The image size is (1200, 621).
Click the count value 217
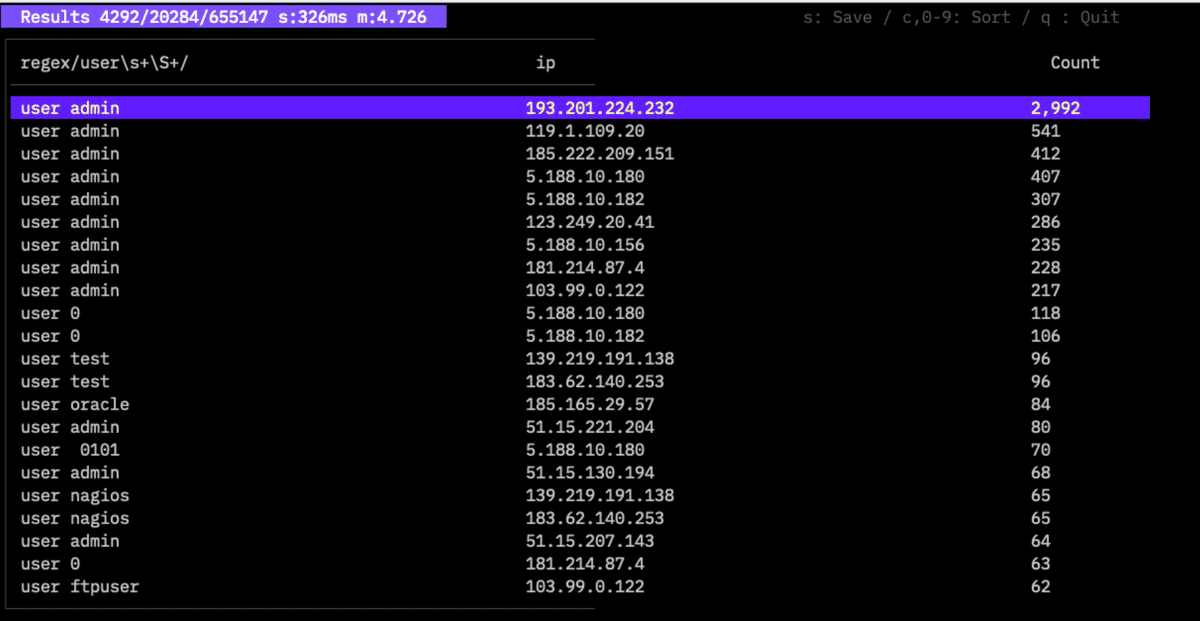tap(1046, 291)
